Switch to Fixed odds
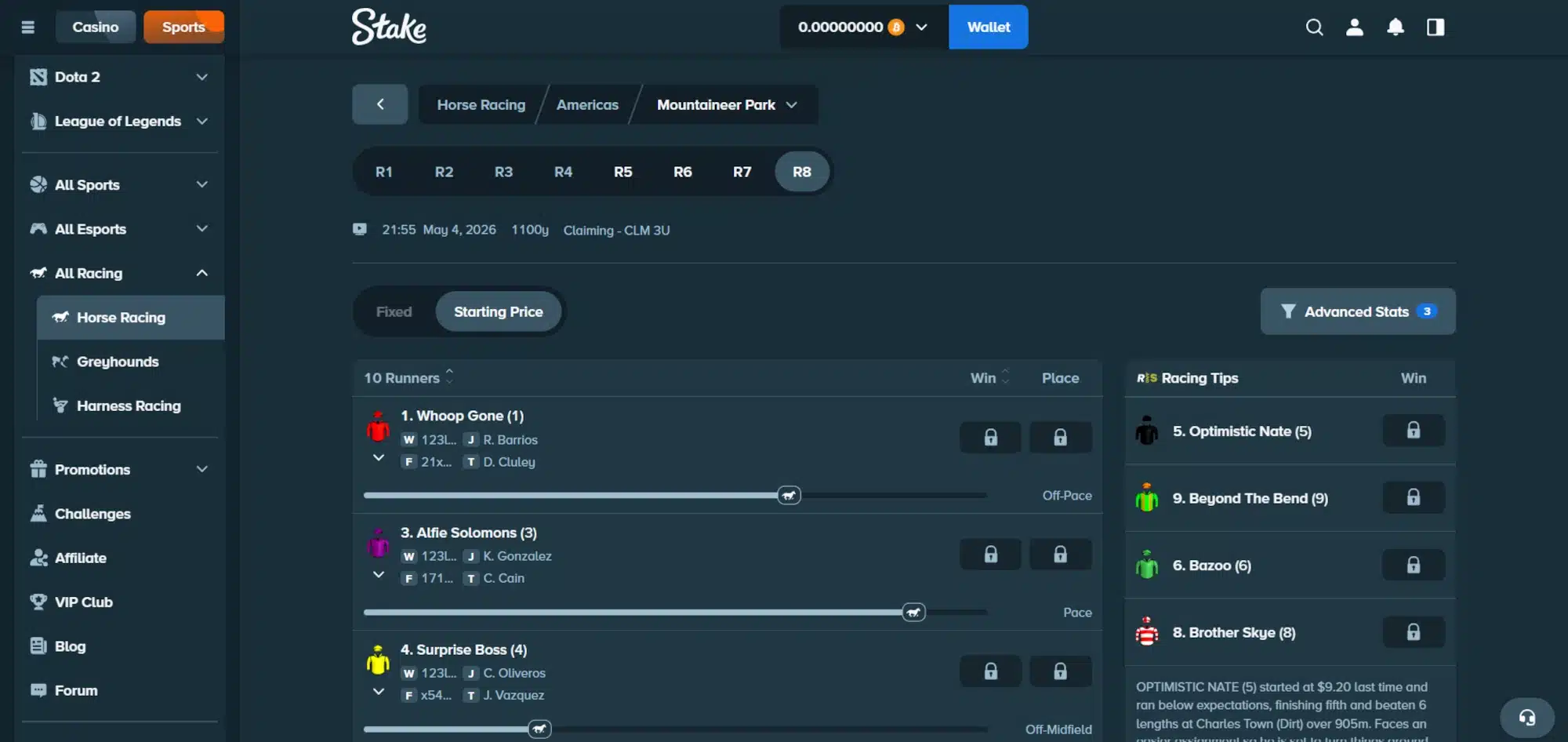Screen dimensions: 1568x742 click(394, 311)
